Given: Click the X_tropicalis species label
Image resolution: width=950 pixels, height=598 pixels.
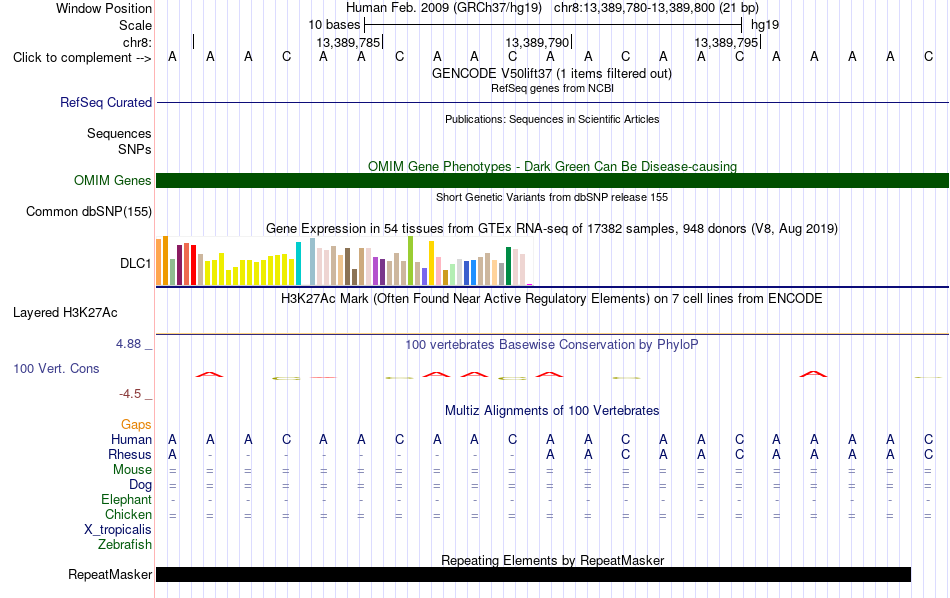Looking at the screenshot, I should click(x=118, y=530).
